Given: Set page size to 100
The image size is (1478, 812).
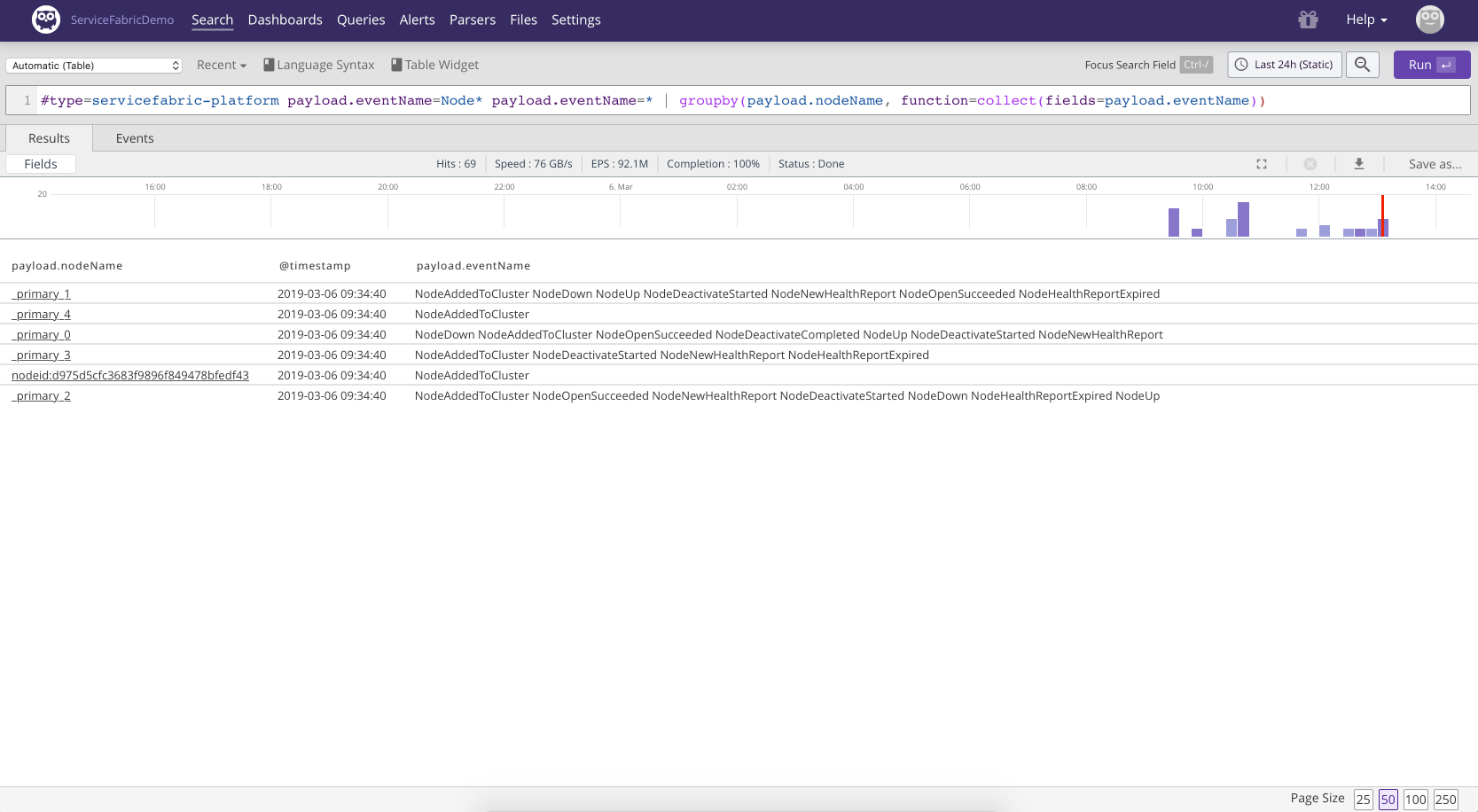Looking at the screenshot, I should pos(1415,800).
